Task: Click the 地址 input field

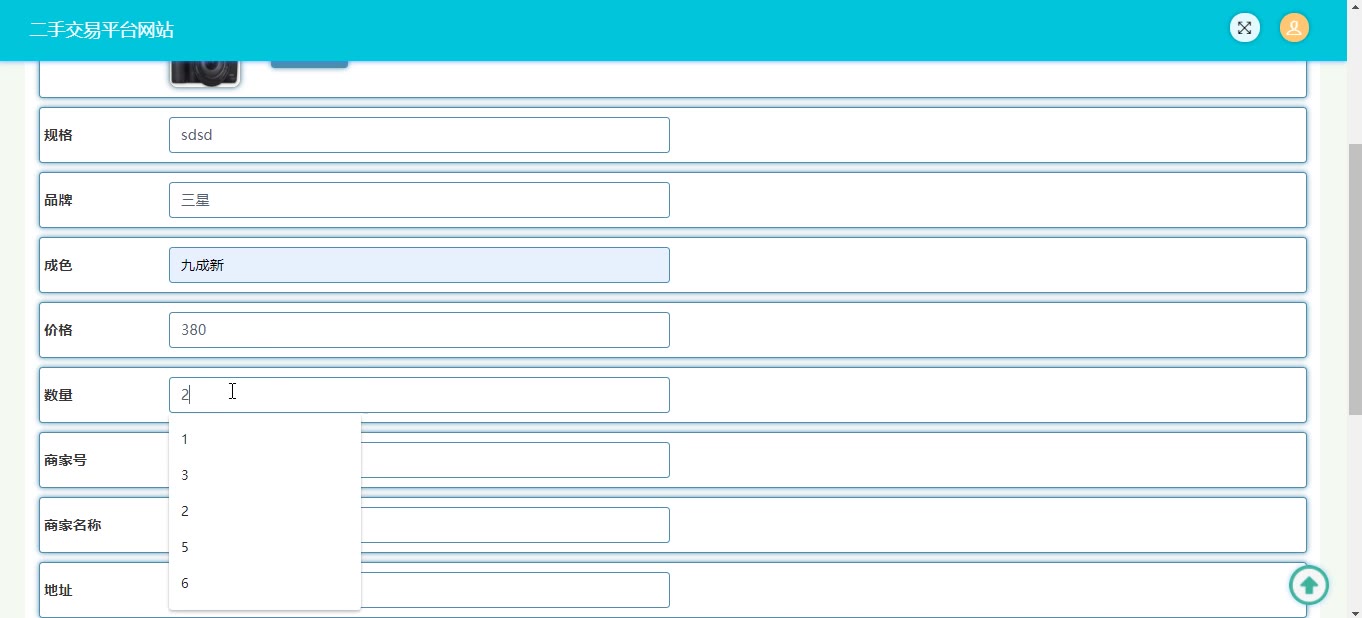Action: click(x=514, y=590)
